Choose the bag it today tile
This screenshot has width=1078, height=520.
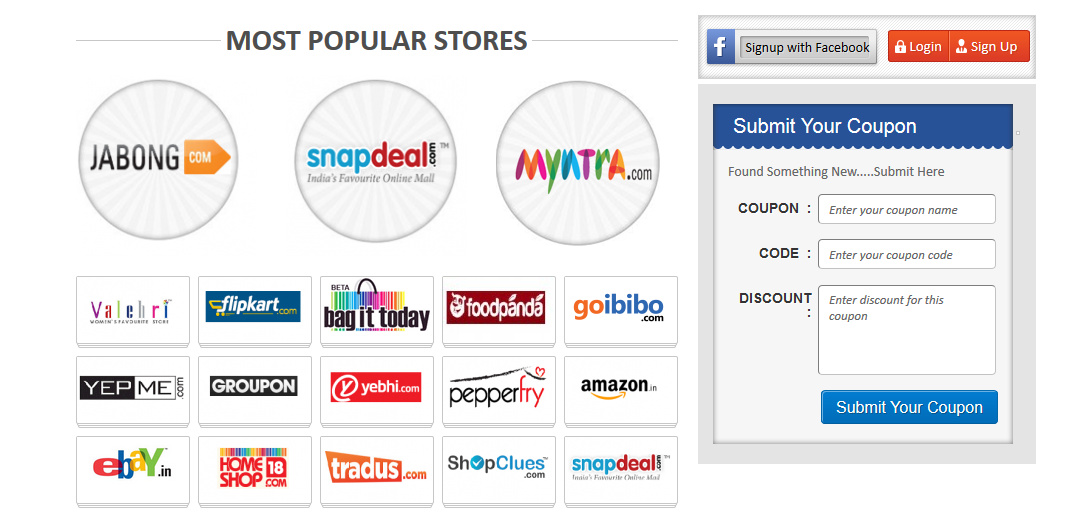377,310
